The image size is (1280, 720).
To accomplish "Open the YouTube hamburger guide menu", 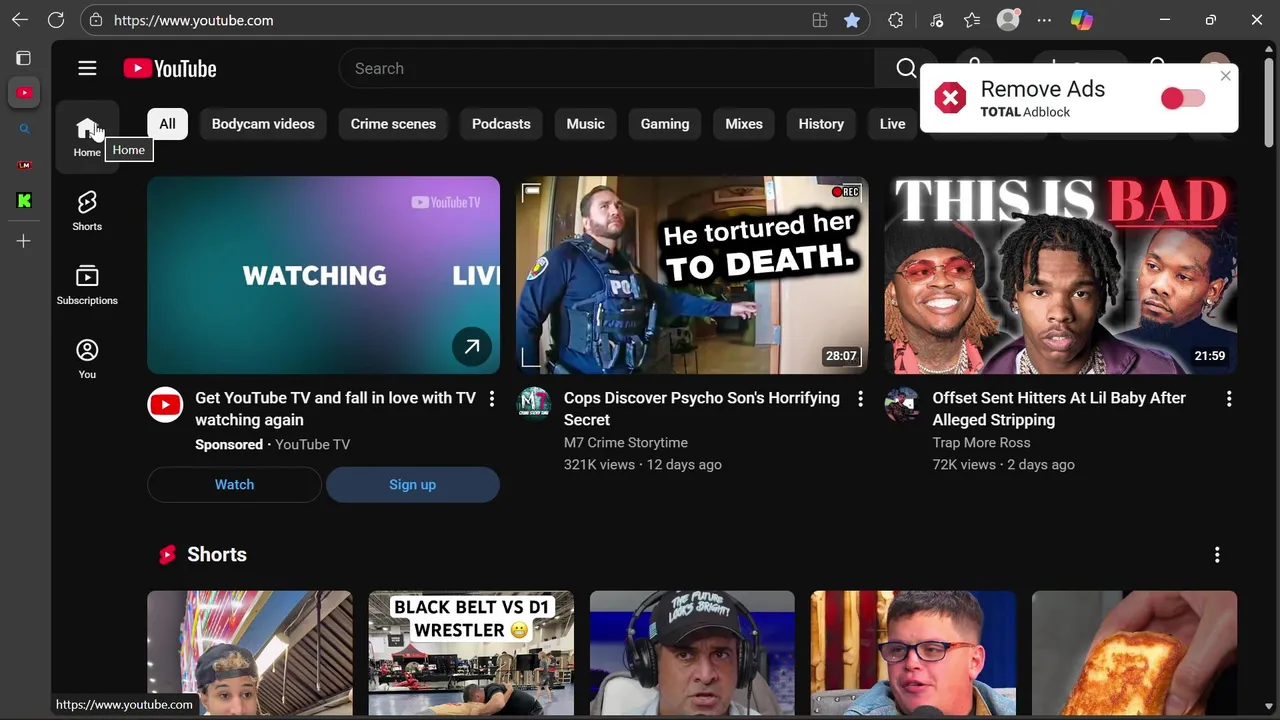I will (x=87, y=68).
